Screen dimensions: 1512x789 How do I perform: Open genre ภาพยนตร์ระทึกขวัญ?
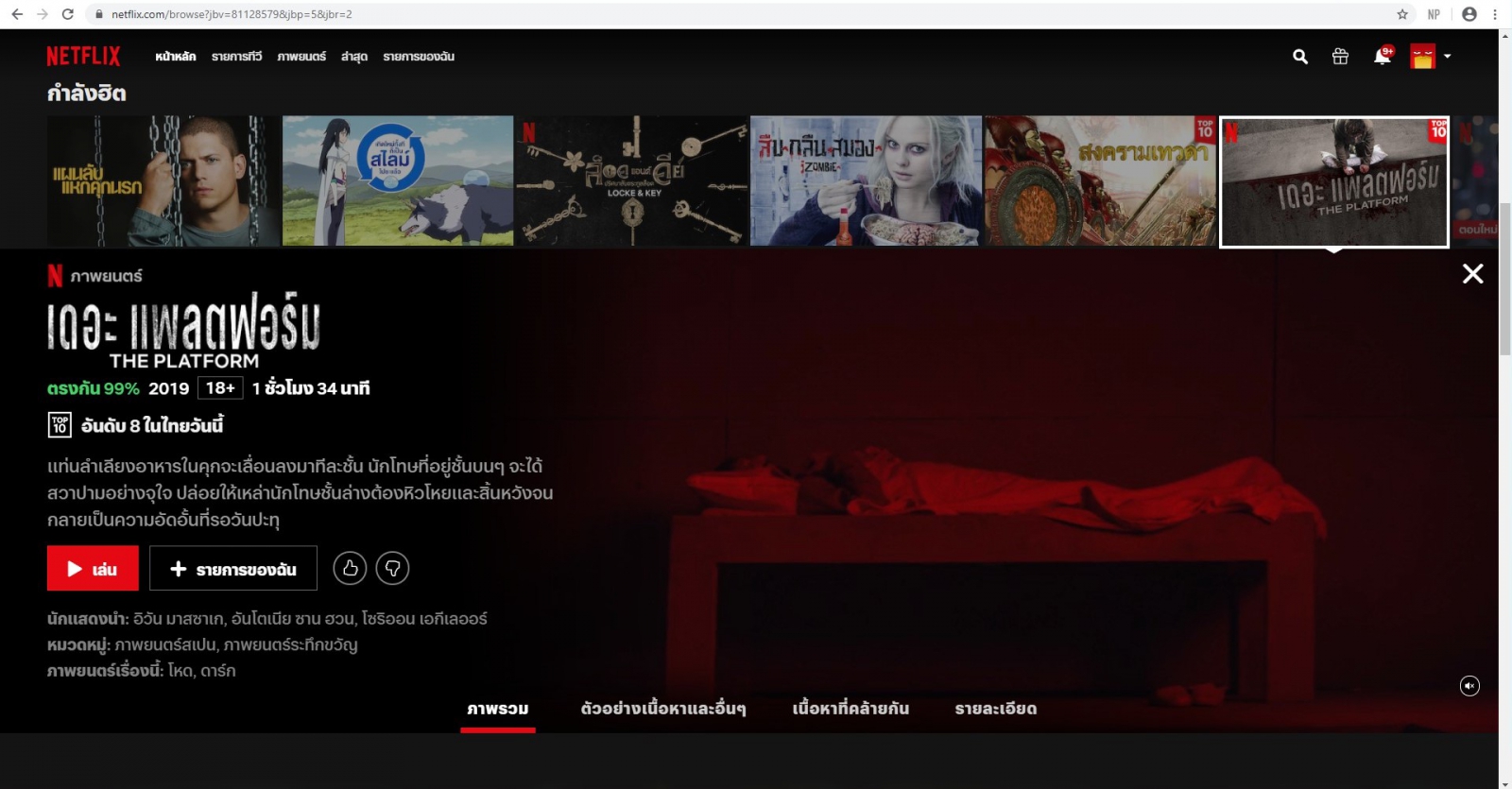point(290,645)
